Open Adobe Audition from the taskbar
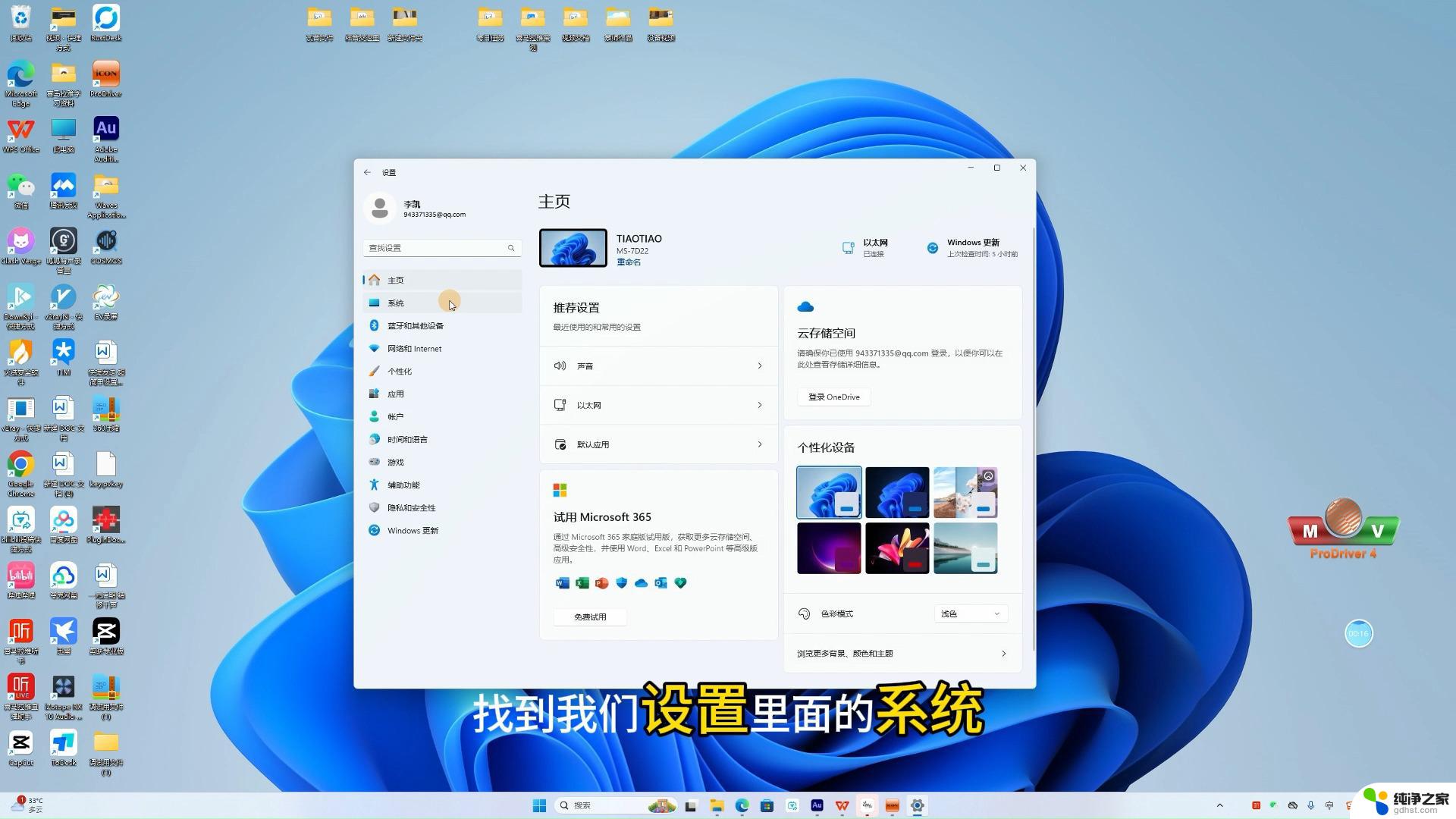Viewport: 1456px width, 819px height. click(817, 805)
